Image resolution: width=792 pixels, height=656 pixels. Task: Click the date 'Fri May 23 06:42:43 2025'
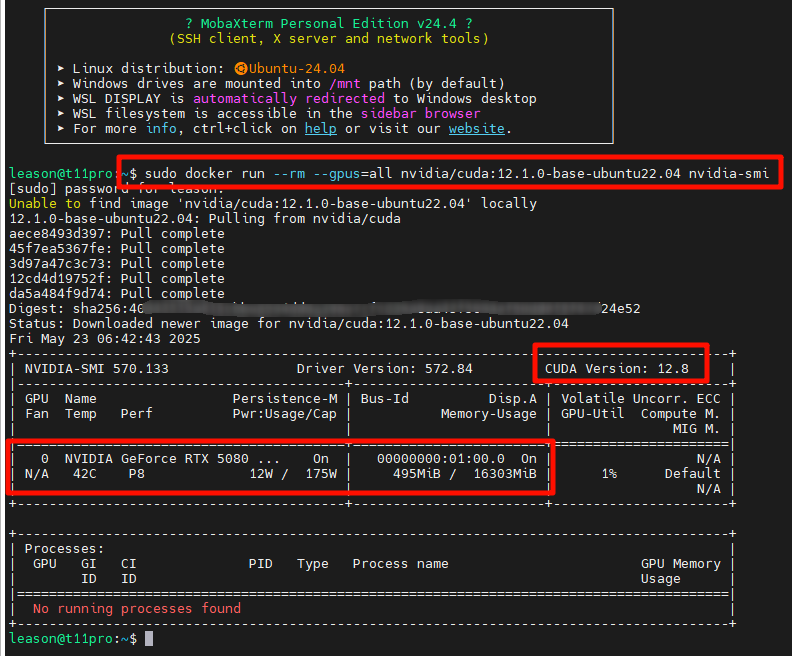pyautogui.click(x=105, y=339)
